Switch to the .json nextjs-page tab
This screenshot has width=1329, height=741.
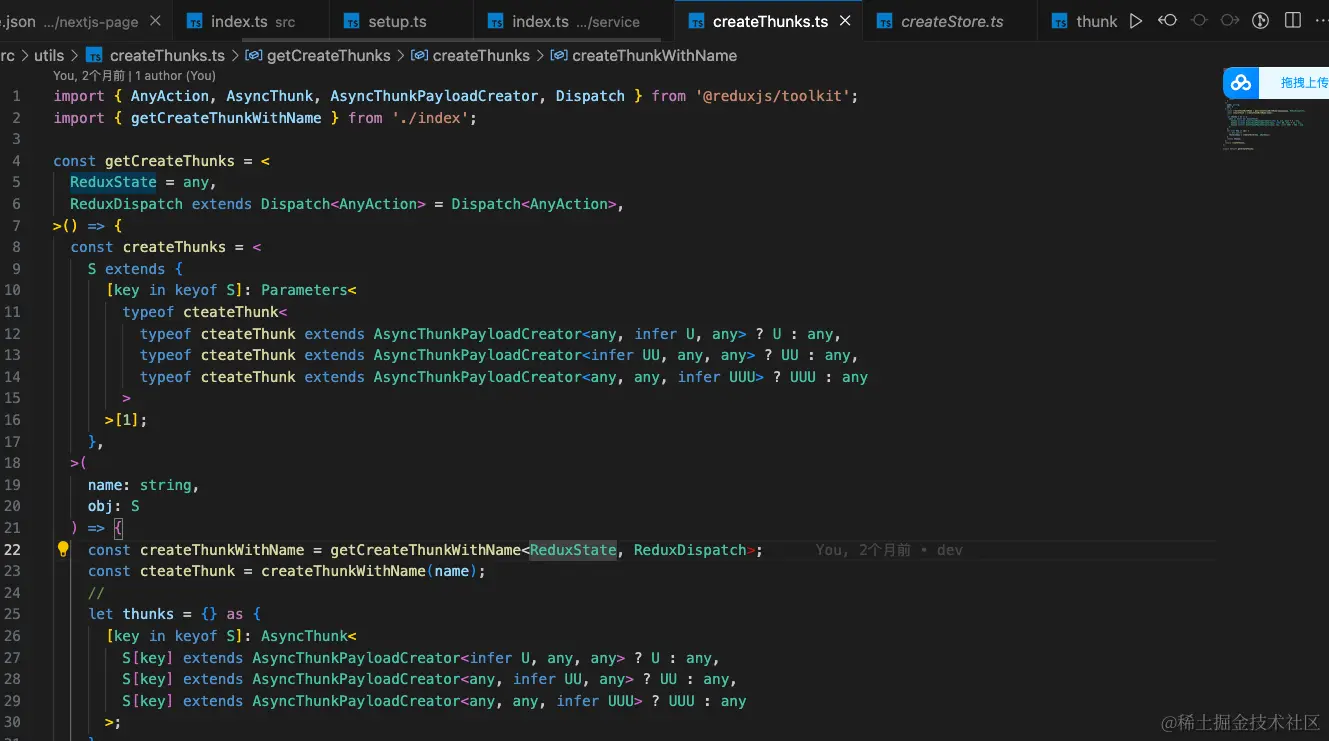click(x=86, y=21)
